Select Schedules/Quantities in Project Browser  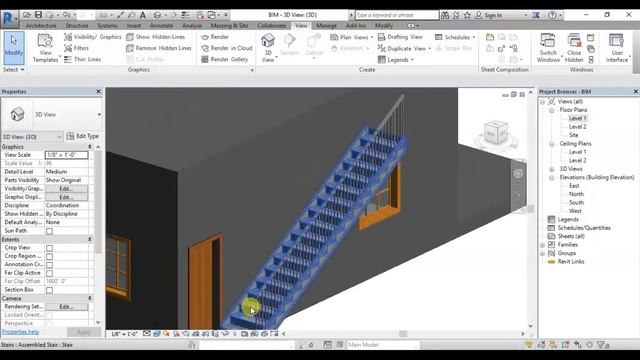pyautogui.click(x=584, y=228)
